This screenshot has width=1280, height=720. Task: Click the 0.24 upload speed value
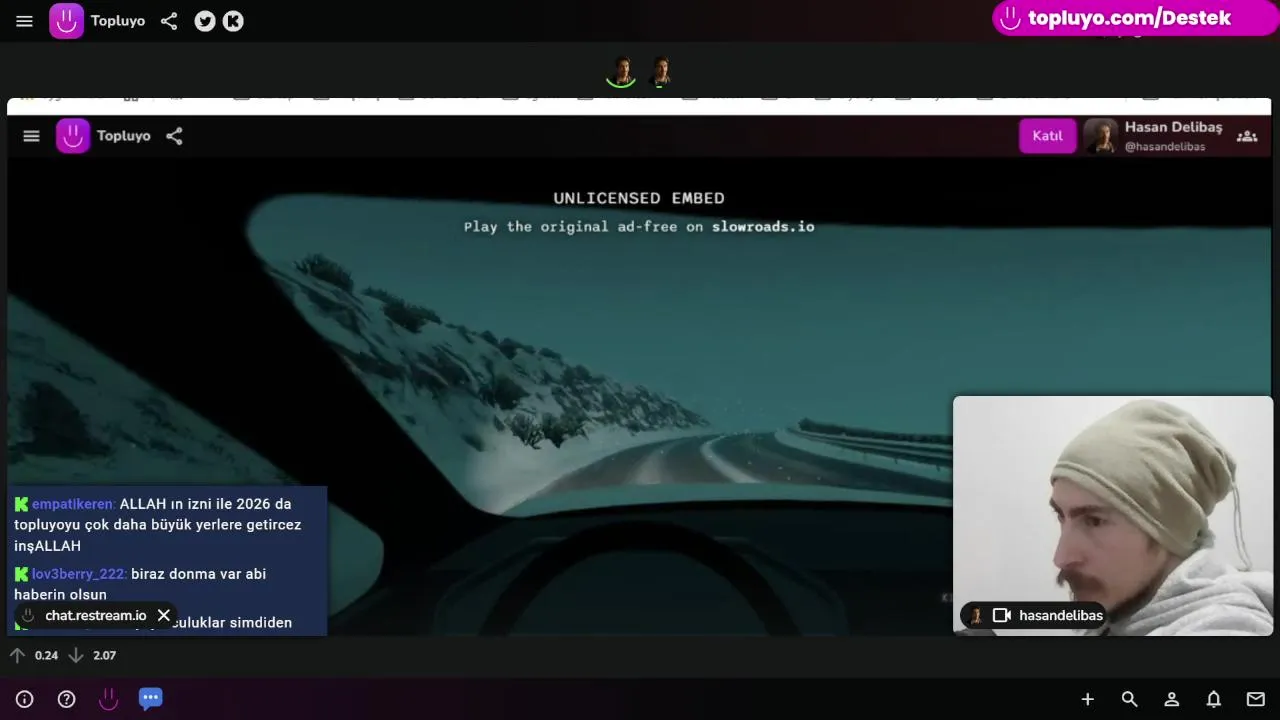click(x=46, y=655)
